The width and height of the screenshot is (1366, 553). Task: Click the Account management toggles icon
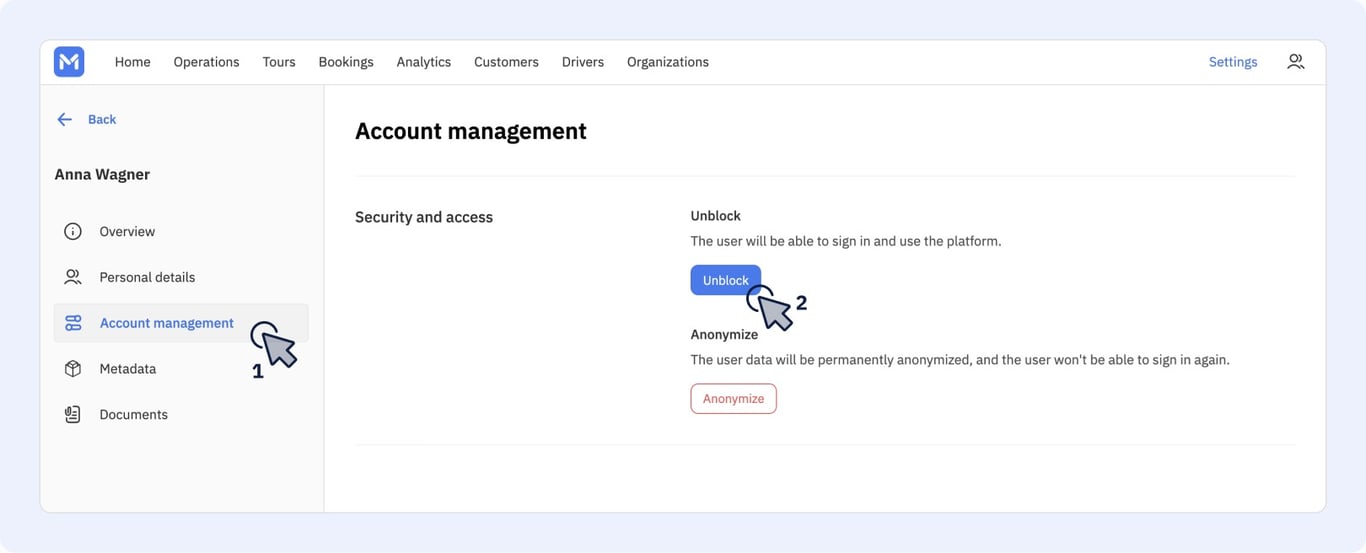(73, 323)
